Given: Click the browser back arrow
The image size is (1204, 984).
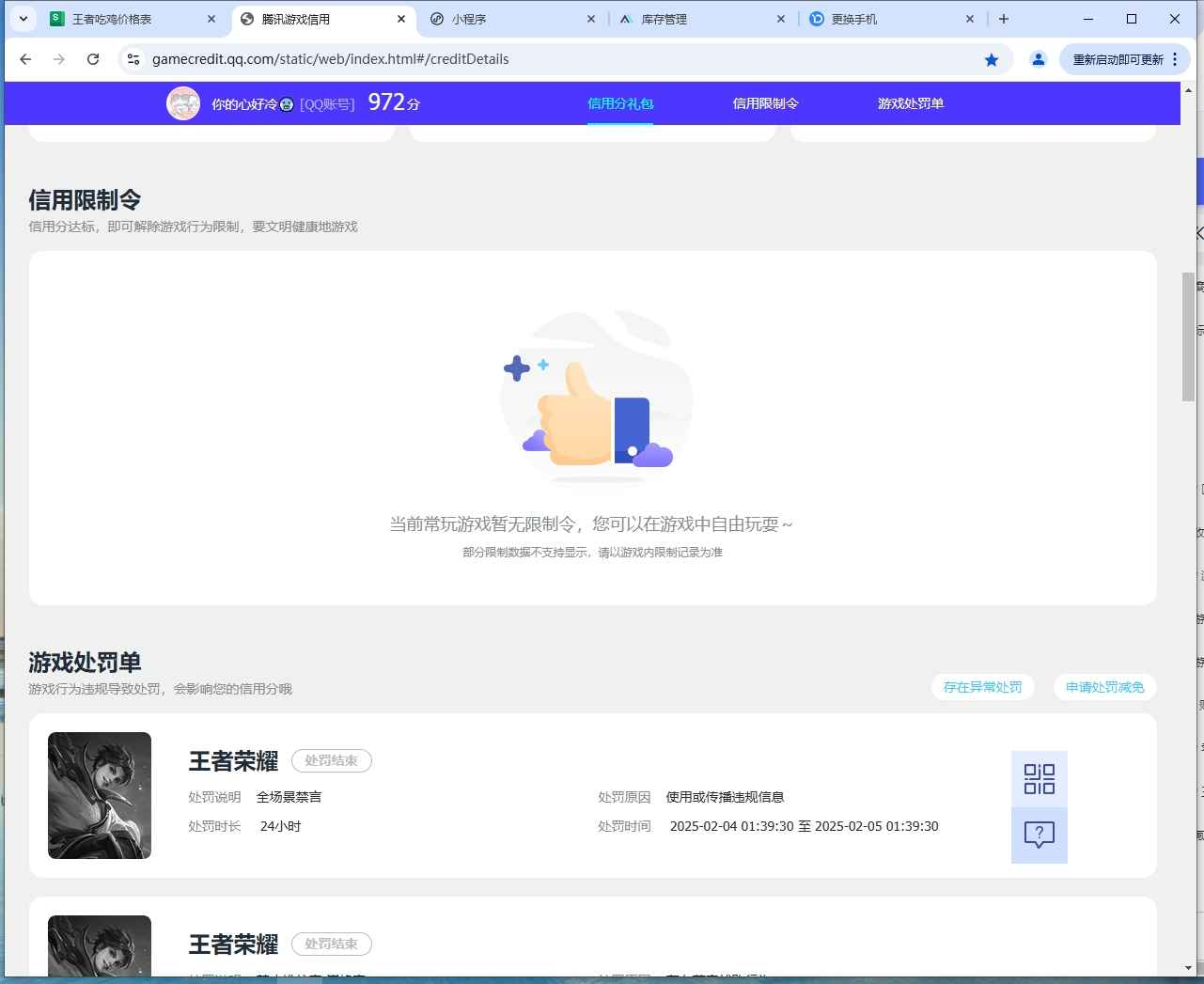Looking at the screenshot, I should click(25, 59).
